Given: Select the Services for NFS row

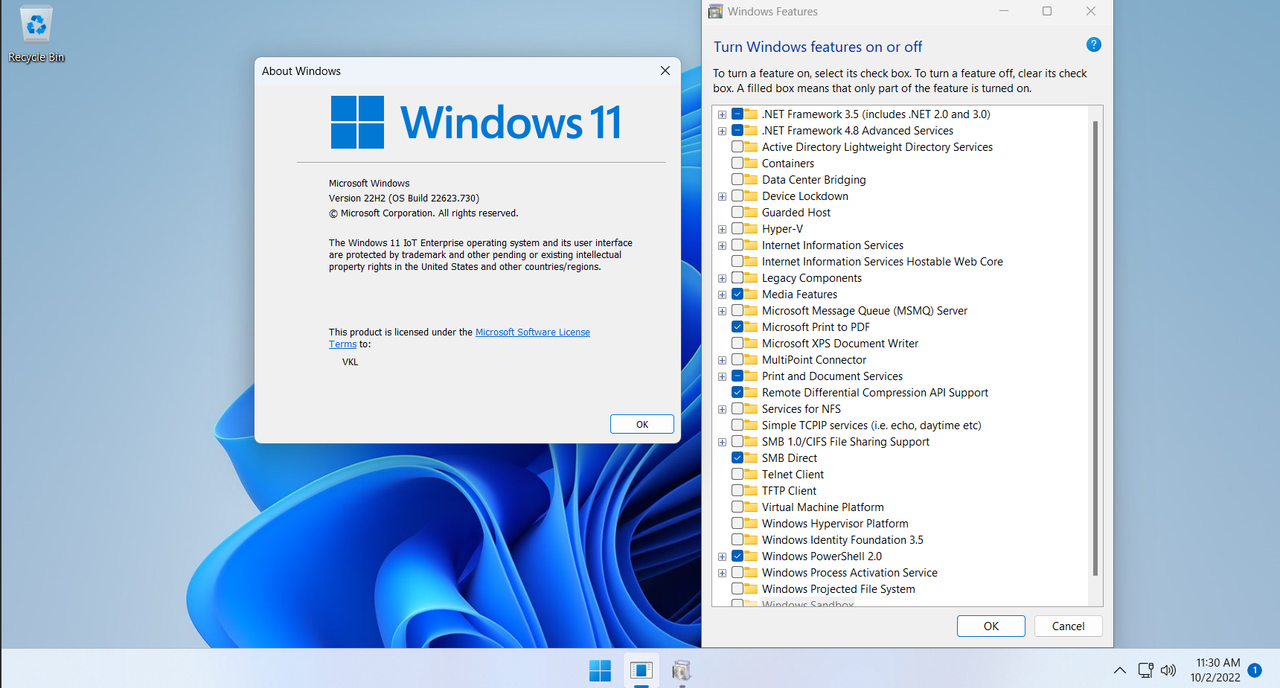Looking at the screenshot, I should pyautogui.click(x=801, y=409).
